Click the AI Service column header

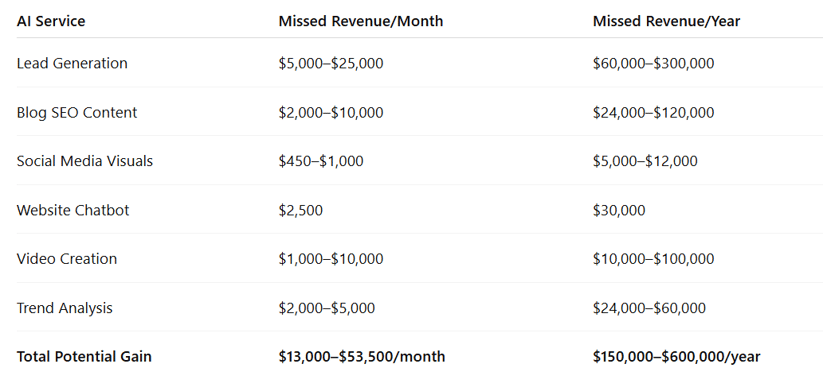click(51, 22)
